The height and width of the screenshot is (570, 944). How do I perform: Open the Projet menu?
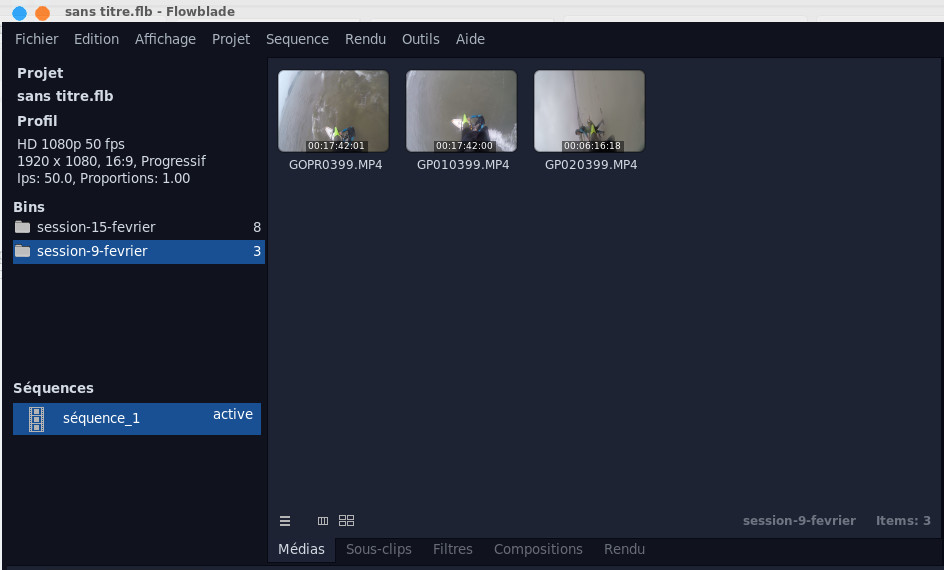click(231, 39)
